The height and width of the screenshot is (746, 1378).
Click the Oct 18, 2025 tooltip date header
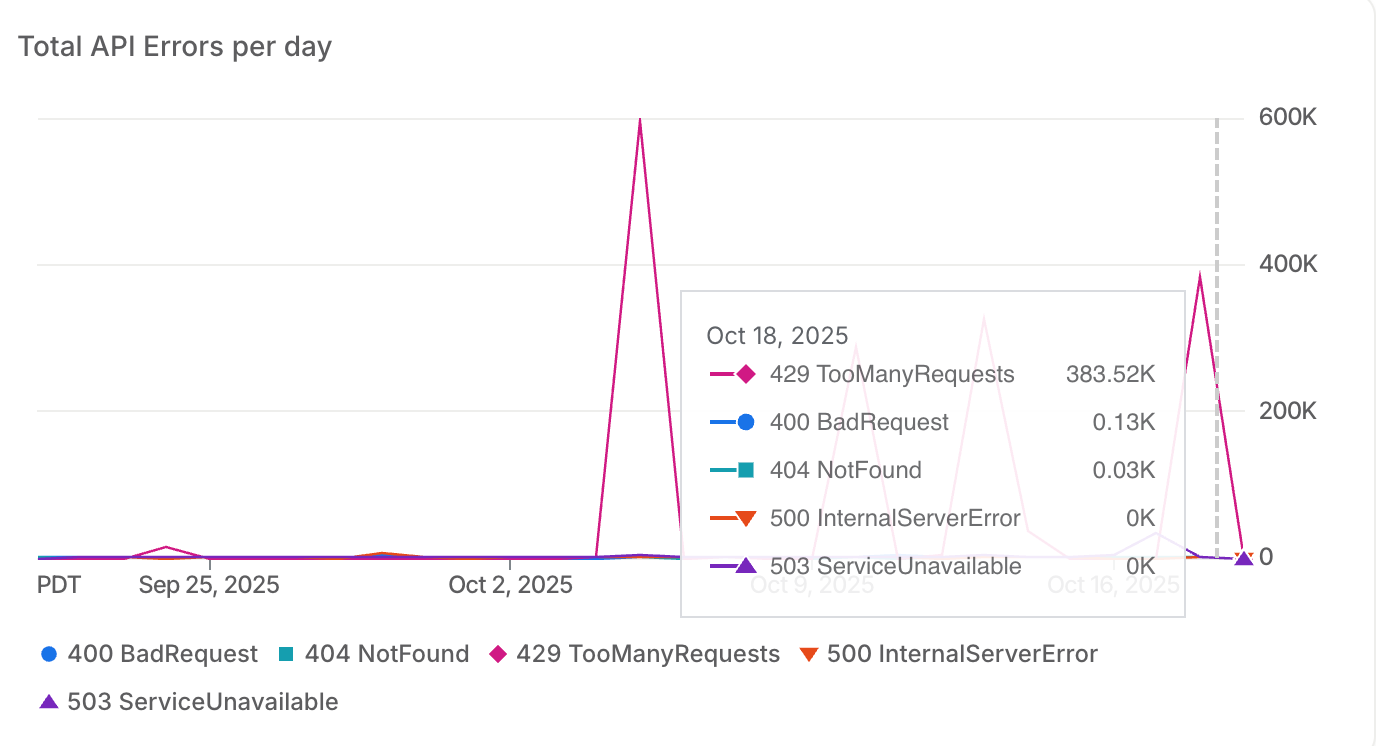pos(777,335)
